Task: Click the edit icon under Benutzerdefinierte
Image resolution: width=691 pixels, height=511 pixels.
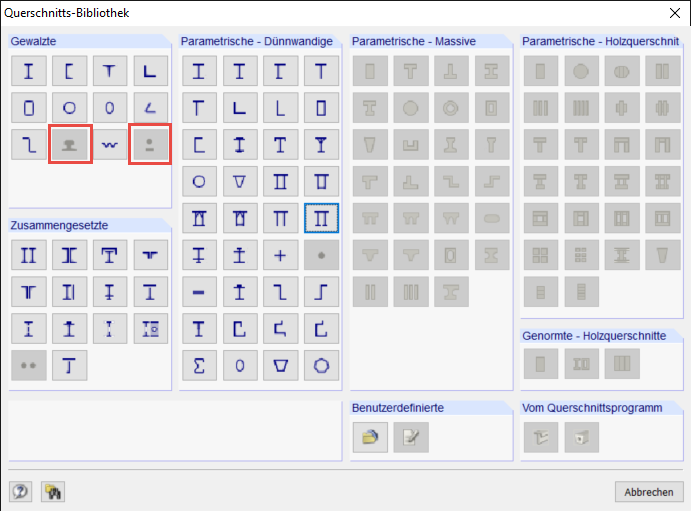Action: point(411,436)
